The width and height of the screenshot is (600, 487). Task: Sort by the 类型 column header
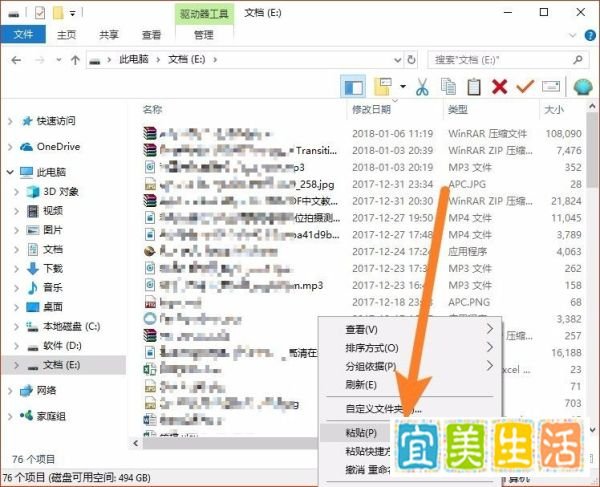[458, 109]
